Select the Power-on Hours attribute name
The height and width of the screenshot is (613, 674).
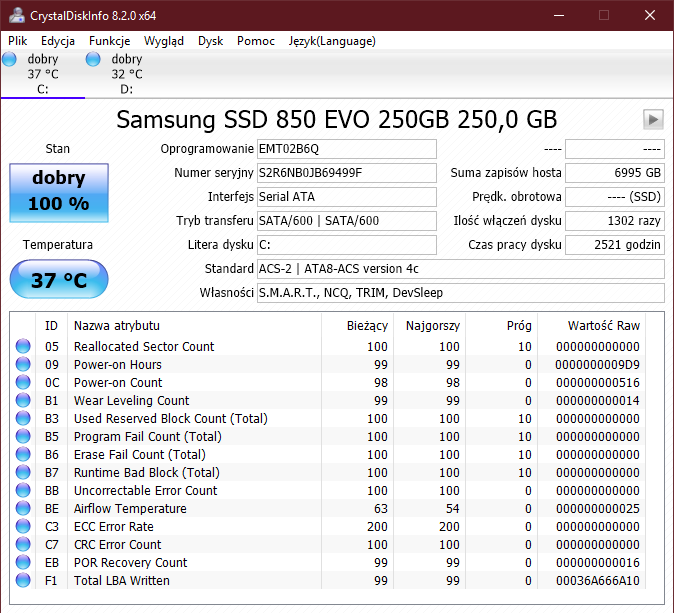(118, 365)
